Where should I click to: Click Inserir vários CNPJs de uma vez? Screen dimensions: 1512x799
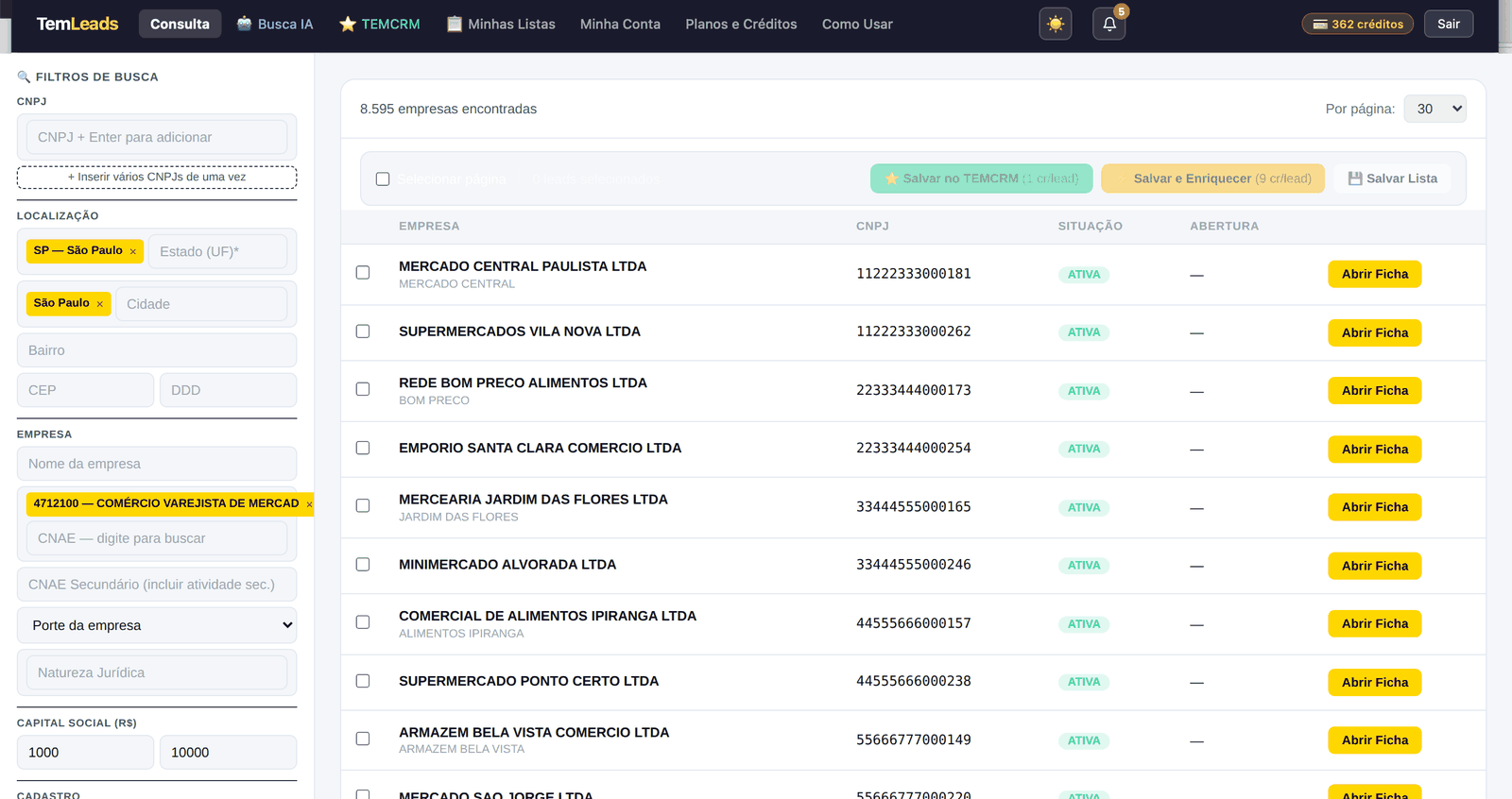(x=157, y=178)
